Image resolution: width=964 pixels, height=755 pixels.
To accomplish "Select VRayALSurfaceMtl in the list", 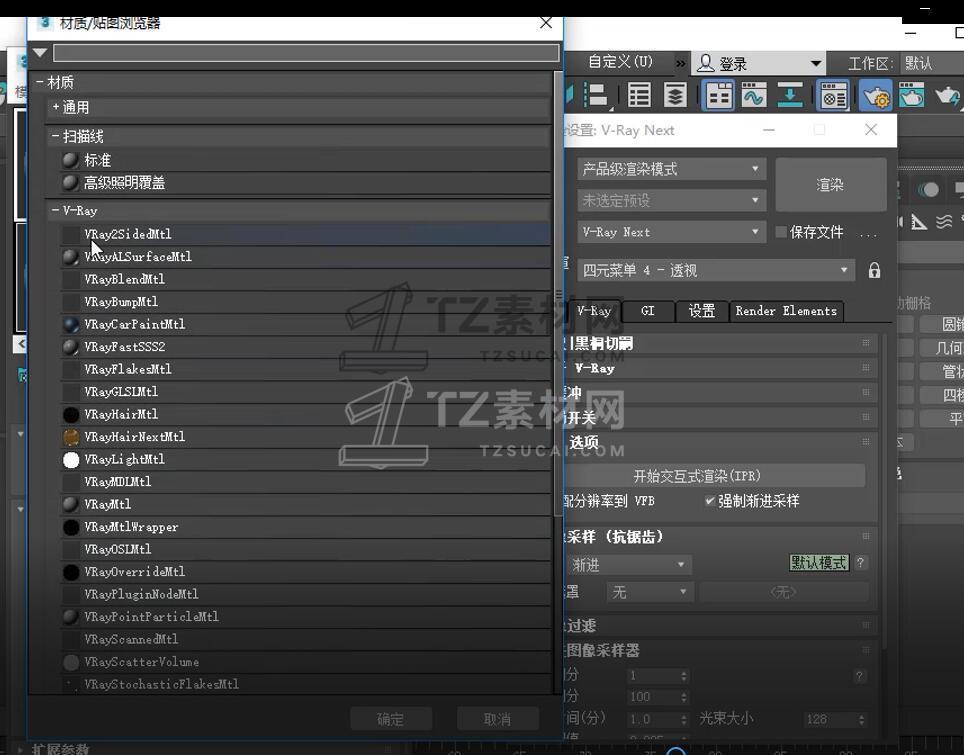I will click(305, 256).
